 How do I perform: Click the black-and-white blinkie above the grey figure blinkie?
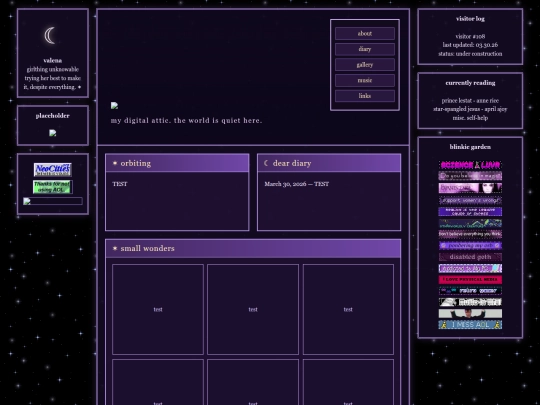(x=470, y=302)
